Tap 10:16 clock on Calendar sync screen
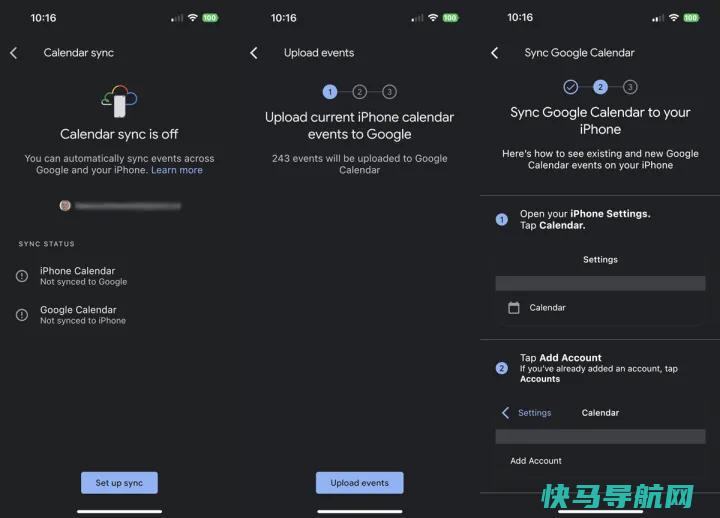The image size is (720, 518). 43,18
